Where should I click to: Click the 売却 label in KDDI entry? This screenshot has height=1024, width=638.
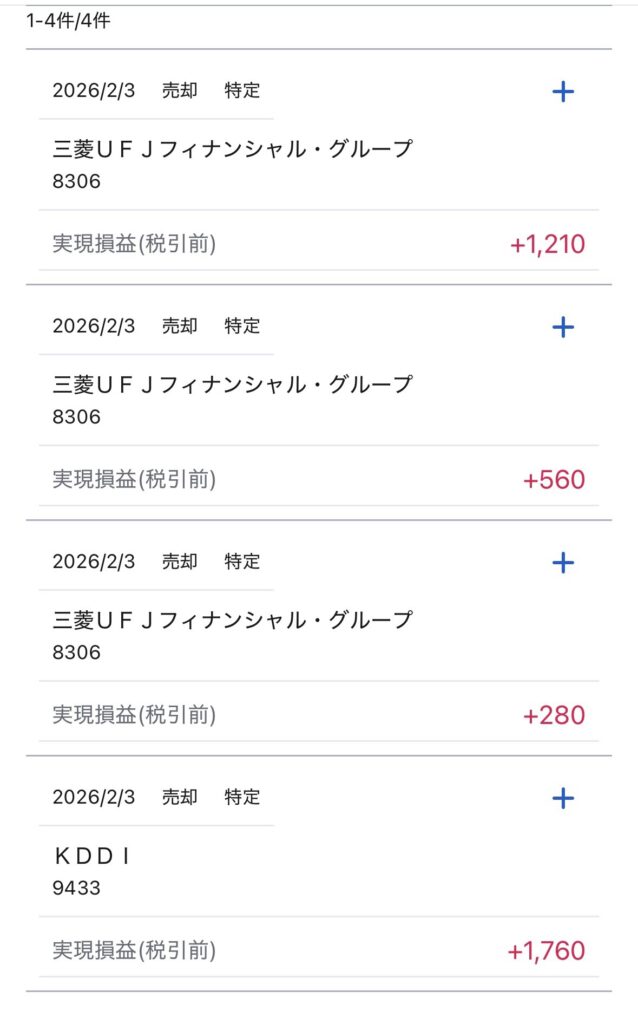180,797
